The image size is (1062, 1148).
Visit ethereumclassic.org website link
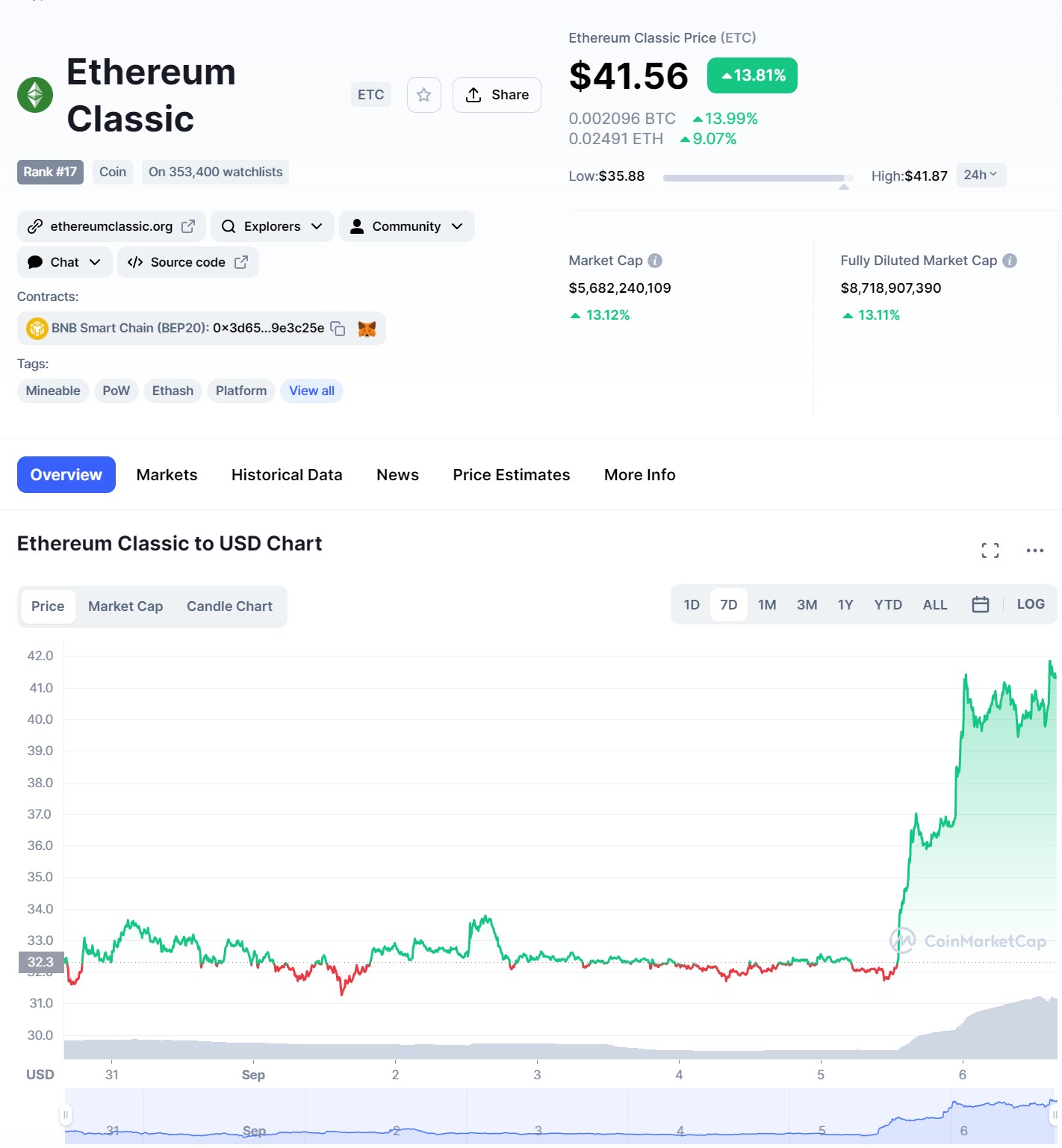[x=111, y=226]
